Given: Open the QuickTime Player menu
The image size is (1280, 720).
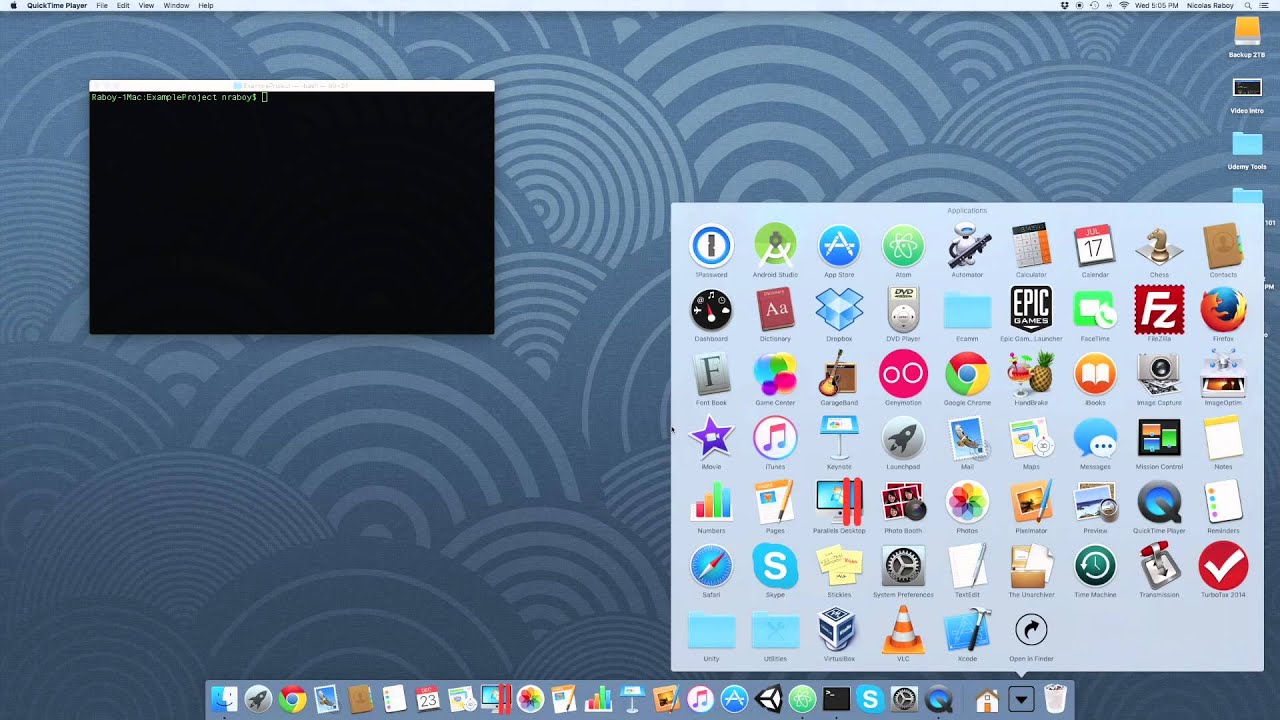Looking at the screenshot, I should [x=56, y=6].
